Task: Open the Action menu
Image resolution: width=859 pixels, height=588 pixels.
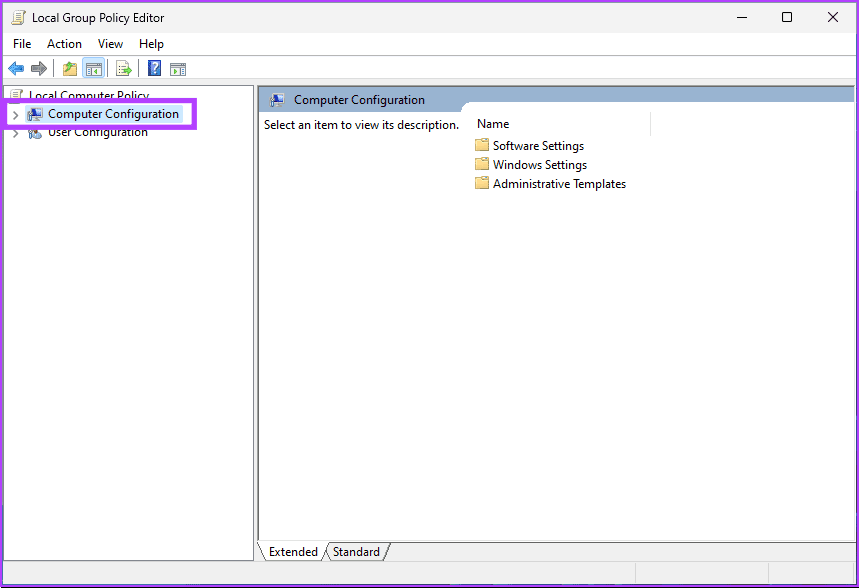Action: point(64,43)
